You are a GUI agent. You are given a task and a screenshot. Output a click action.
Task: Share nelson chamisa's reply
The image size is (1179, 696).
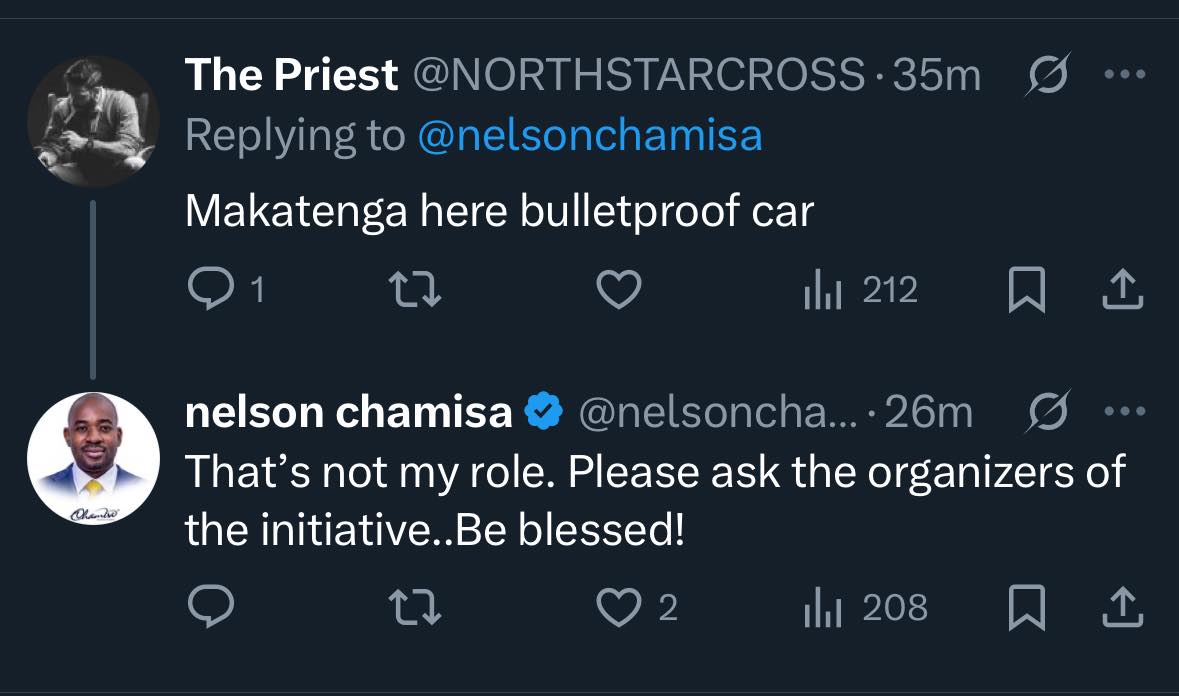click(x=1122, y=608)
